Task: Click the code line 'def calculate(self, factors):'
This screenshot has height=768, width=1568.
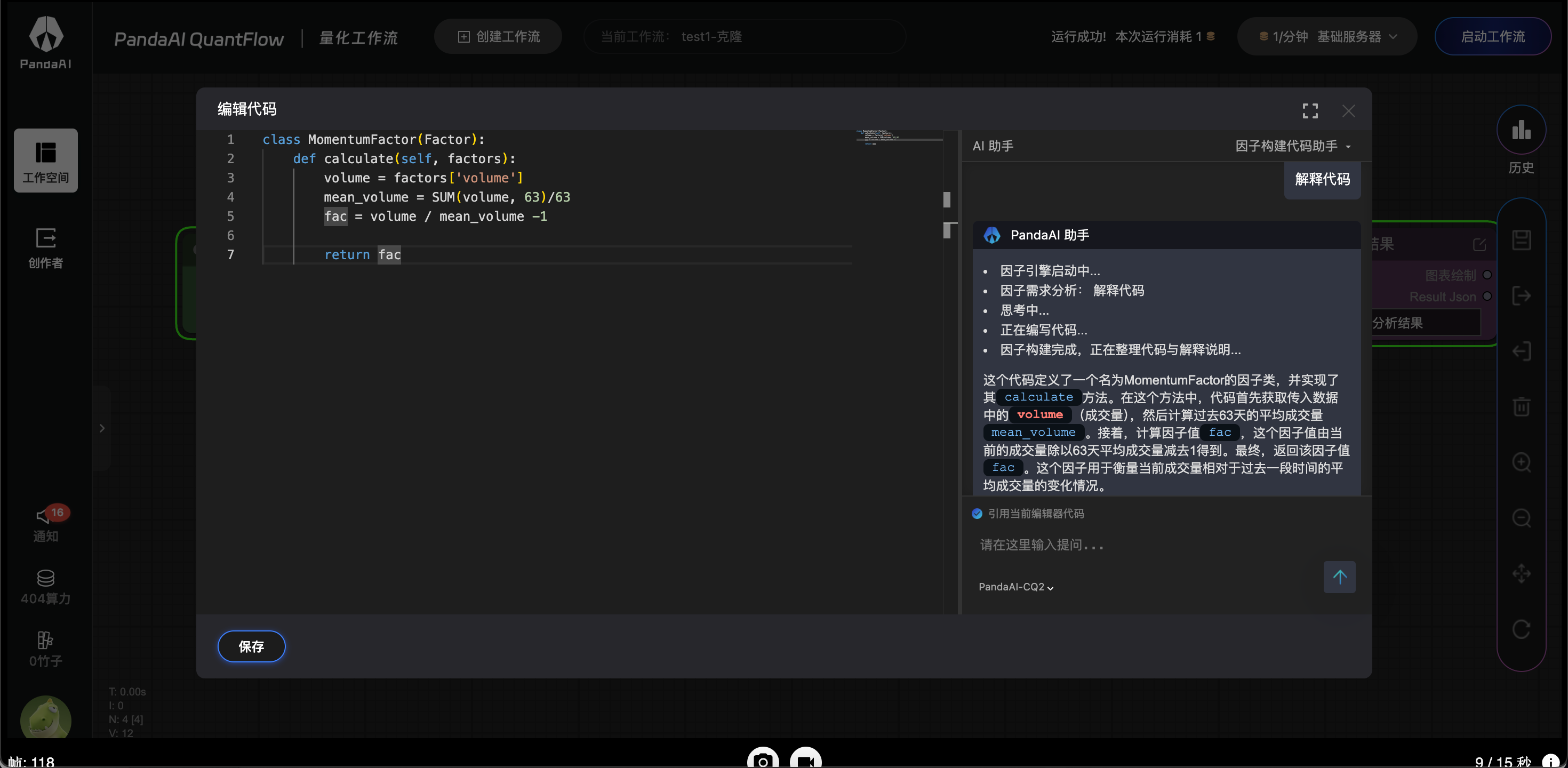Action: pyautogui.click(x=404, y=159)
